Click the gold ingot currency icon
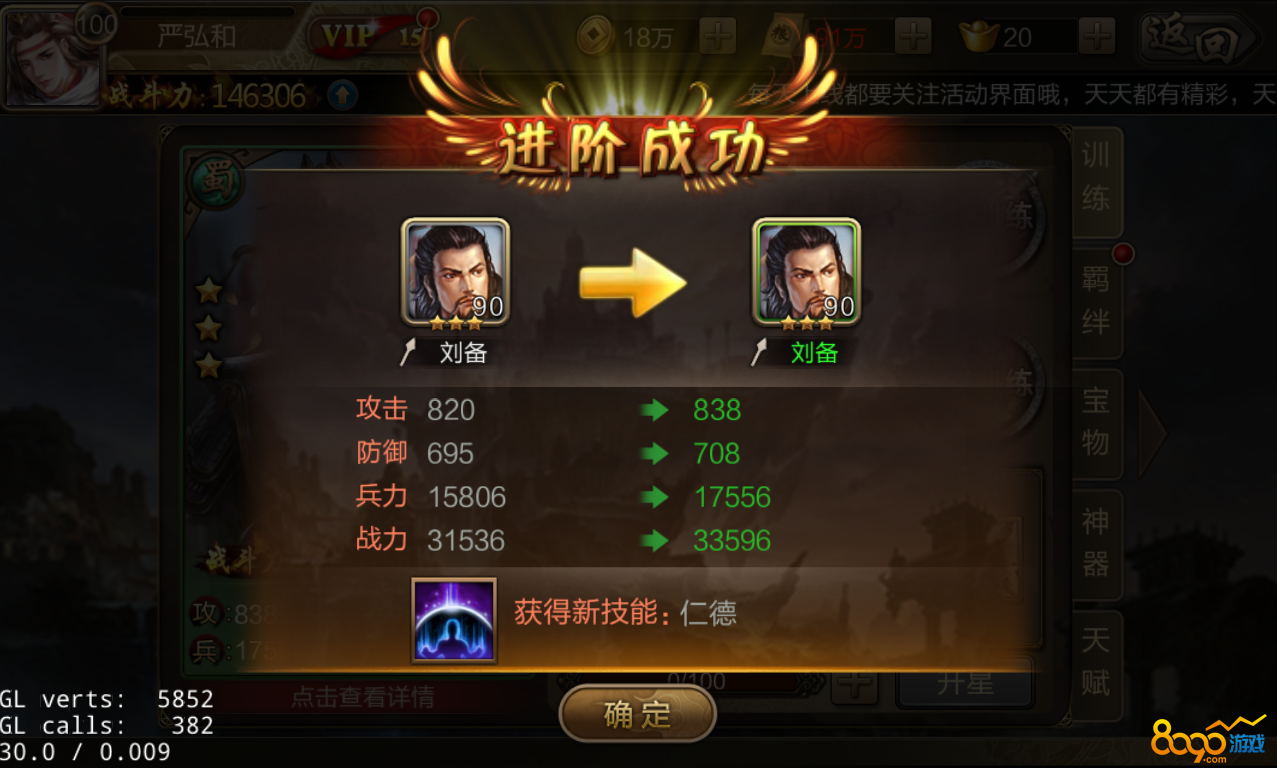 [979, 38]
